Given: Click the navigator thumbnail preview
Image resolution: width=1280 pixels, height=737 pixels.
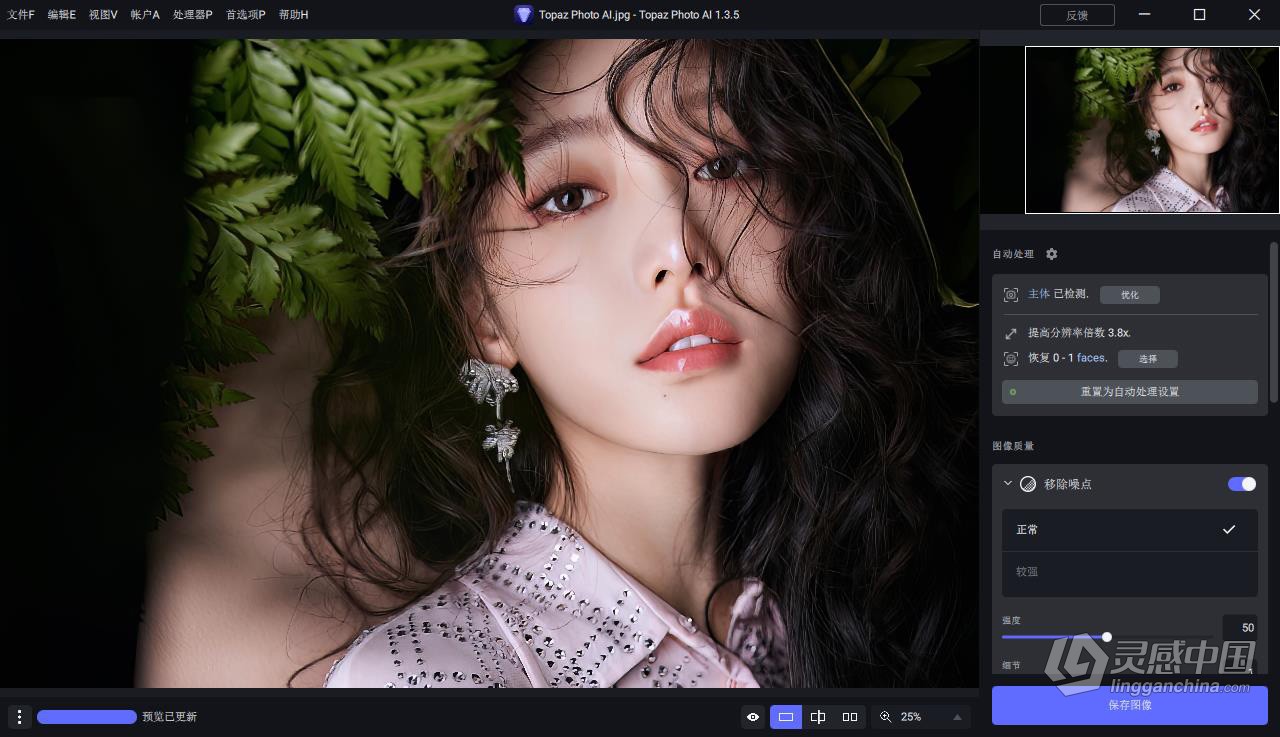Looking at the screenshot, I should click(x=1152, y=130).
